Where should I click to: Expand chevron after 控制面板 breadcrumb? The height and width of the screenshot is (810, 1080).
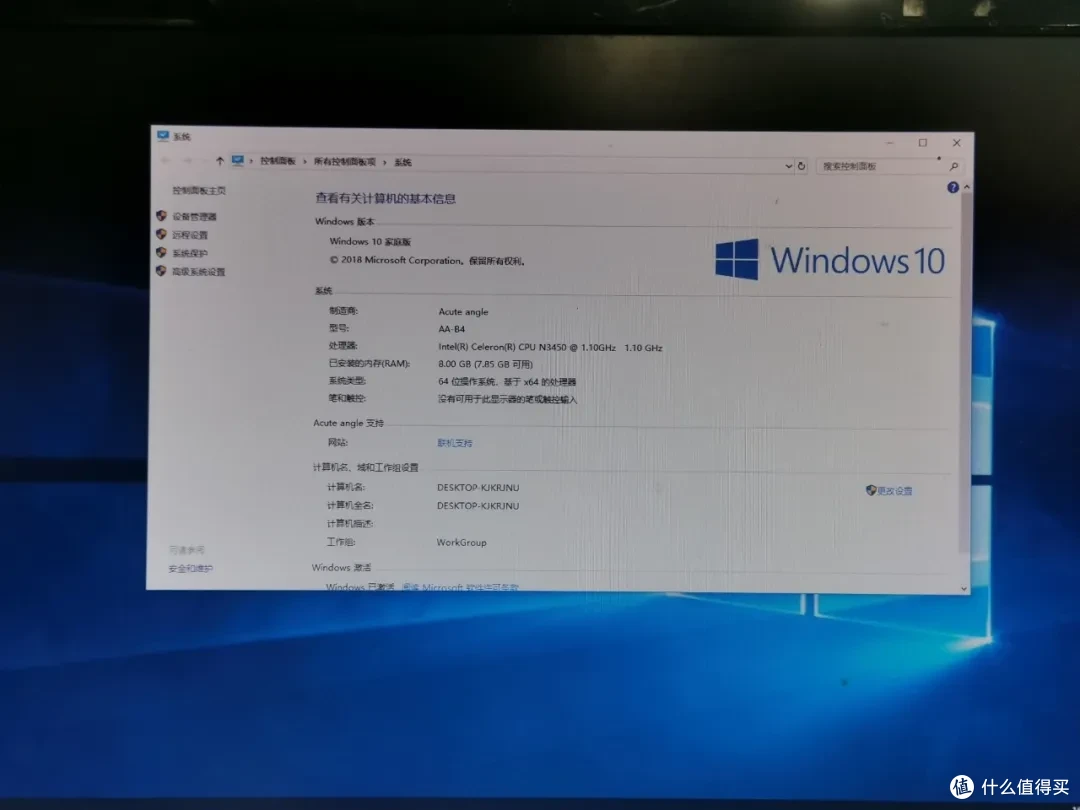304,161
